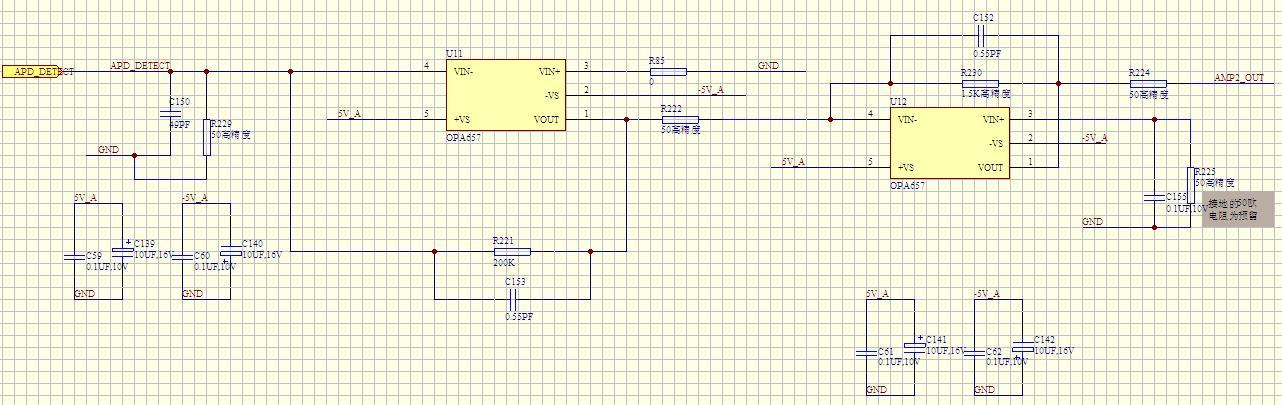Select polarized capacitor C139 symbol
Screen dimensions: 1282x405
pos(122,250)
